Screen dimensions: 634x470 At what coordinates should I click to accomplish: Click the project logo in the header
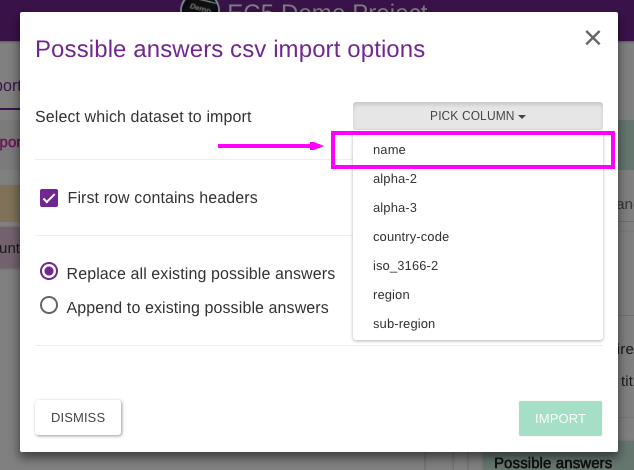(200, 8)
